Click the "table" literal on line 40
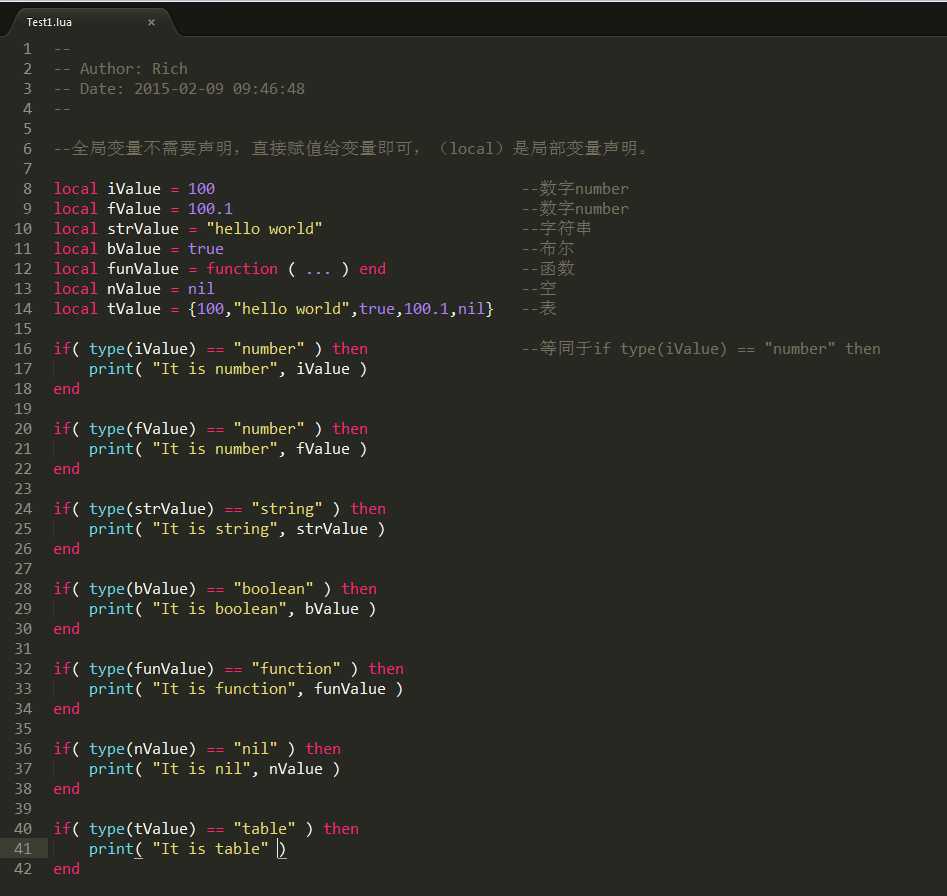This screenshot has height=896, width=947. tap(264, 829)
